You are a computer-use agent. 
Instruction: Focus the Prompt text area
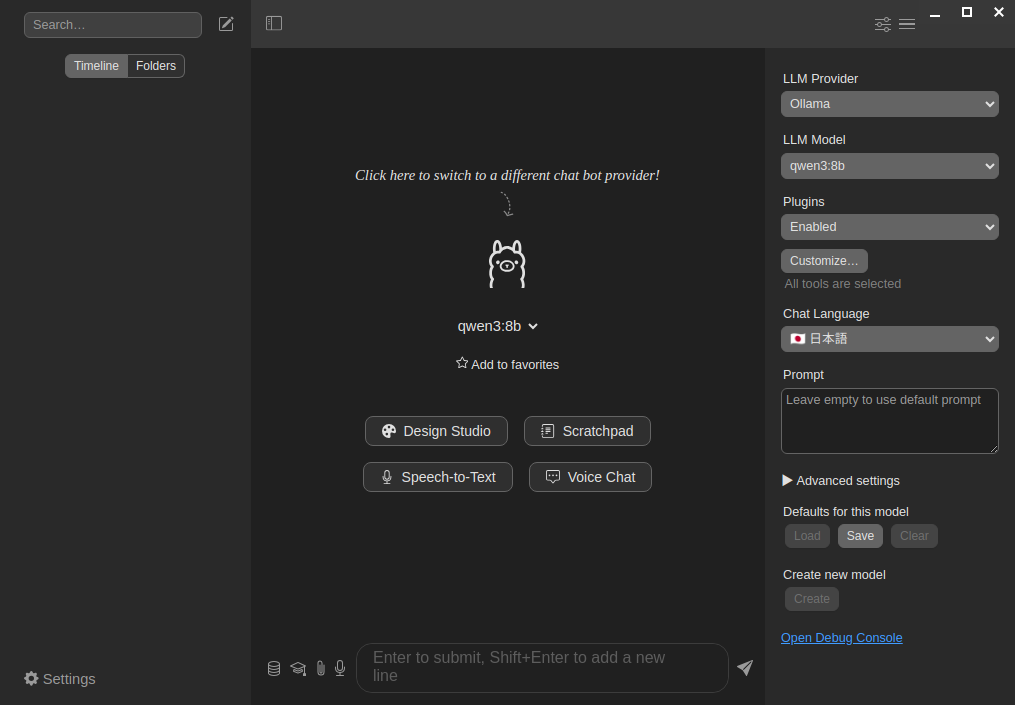(x=889, y=421)
